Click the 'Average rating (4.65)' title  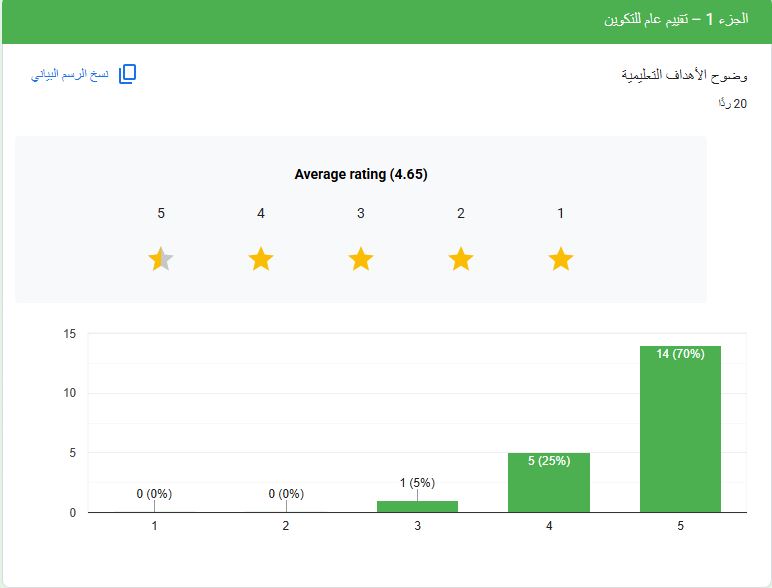point(361,174)
